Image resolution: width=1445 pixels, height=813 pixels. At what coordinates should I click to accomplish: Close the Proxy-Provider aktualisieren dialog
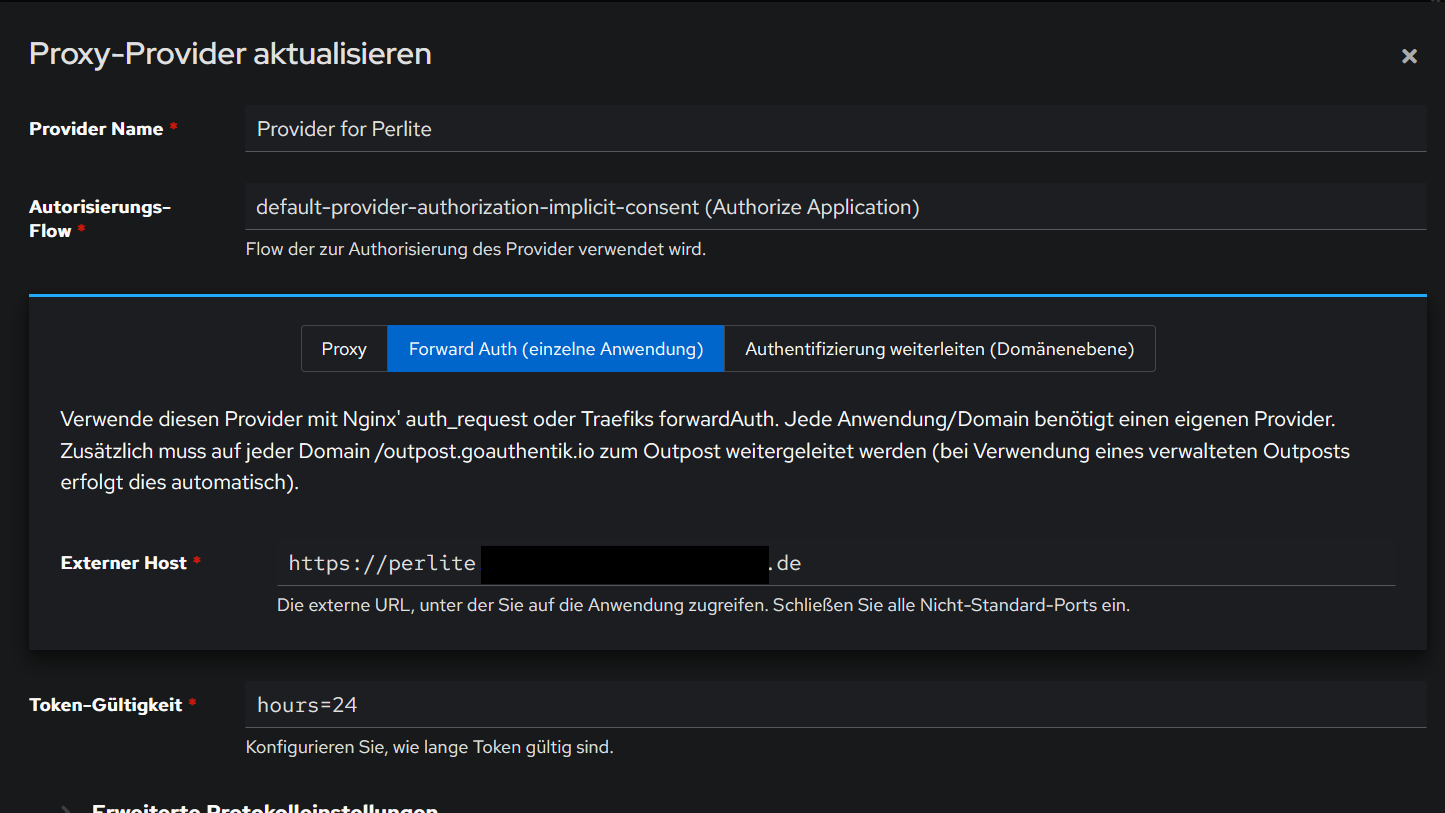pyautogui.click(x=1409, y=56)
